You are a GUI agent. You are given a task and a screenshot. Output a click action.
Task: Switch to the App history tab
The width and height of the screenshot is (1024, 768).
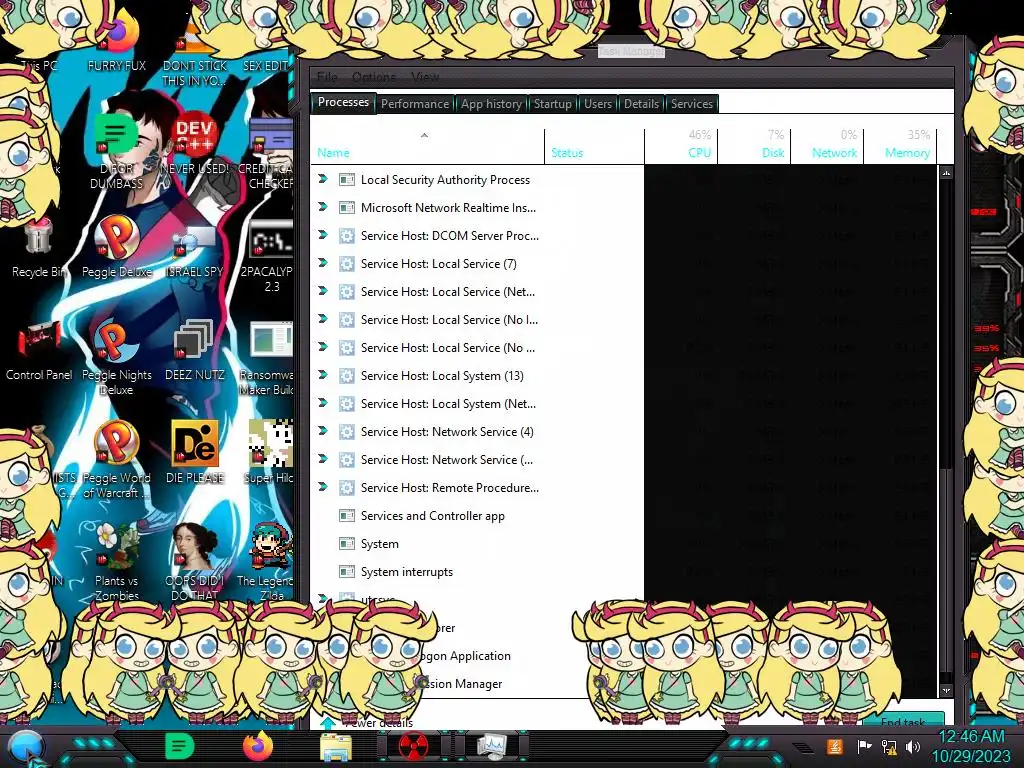491,104
